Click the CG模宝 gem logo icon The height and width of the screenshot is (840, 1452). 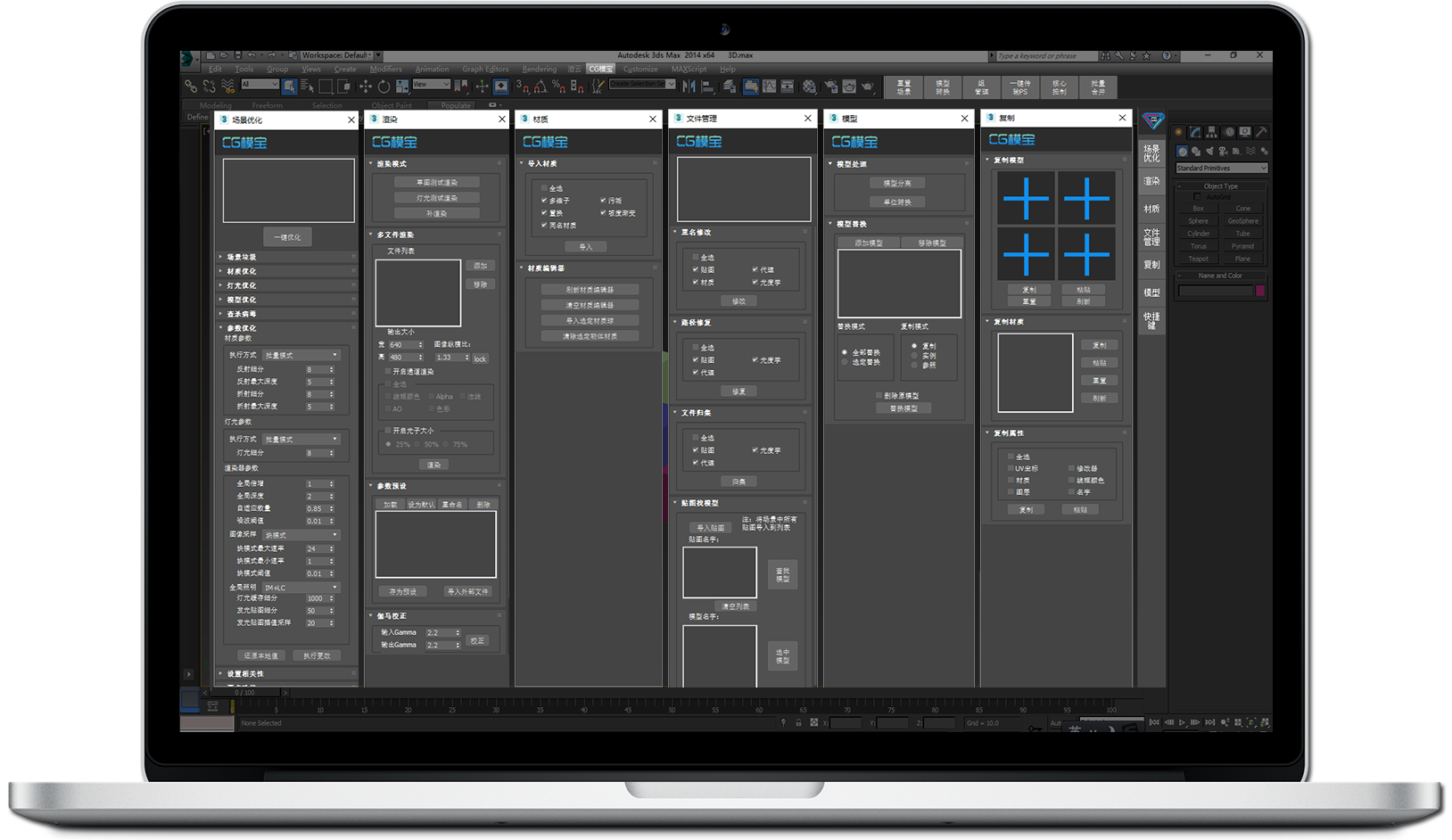point(1152,120)
